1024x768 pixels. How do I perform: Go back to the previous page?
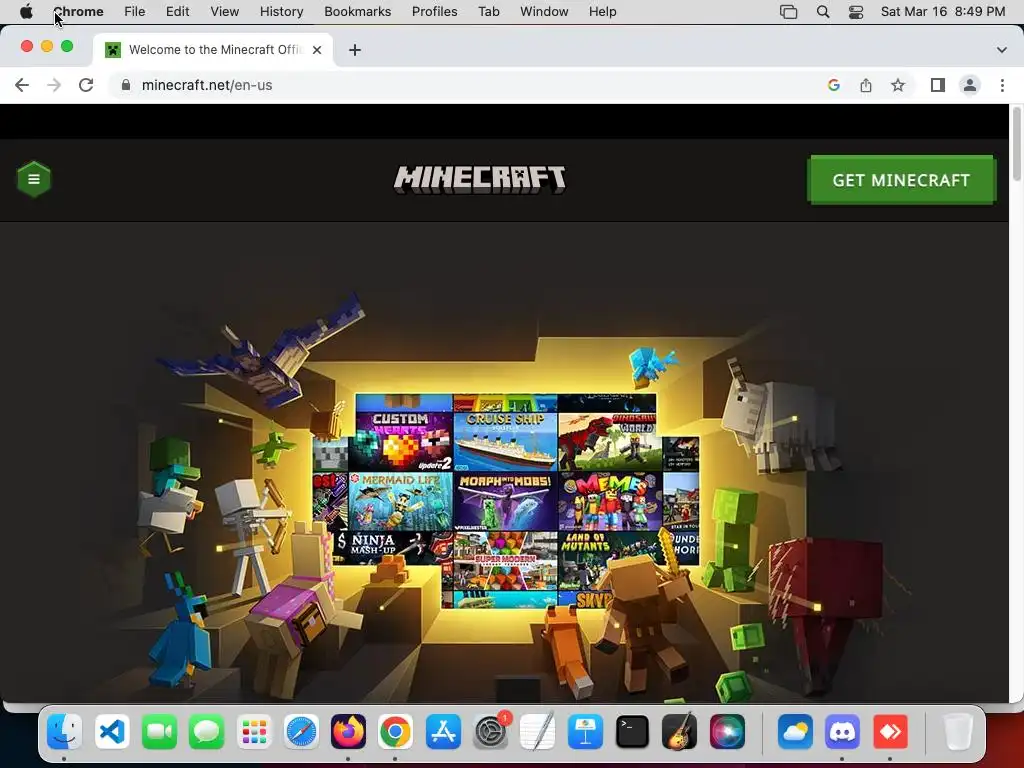(x=22, y=85)
